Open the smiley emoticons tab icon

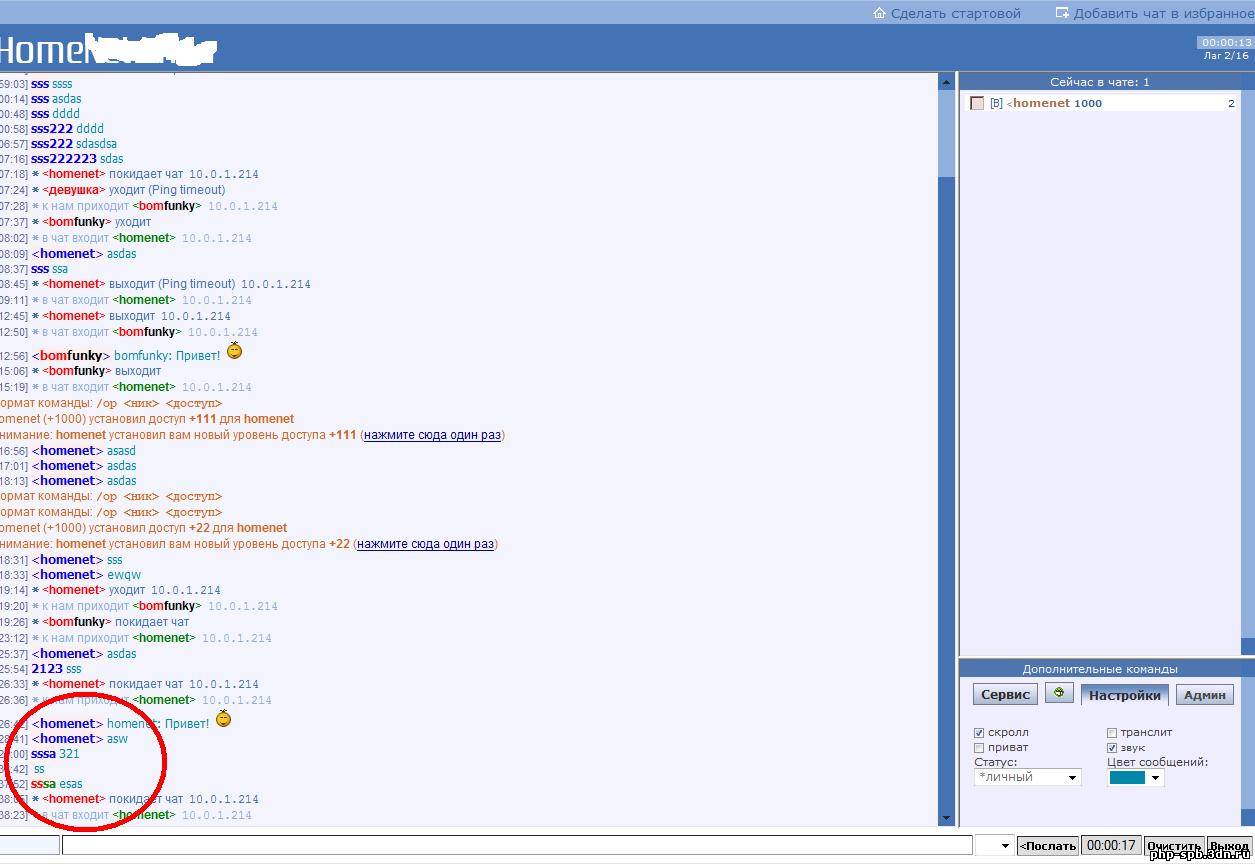pos(1059,693)
